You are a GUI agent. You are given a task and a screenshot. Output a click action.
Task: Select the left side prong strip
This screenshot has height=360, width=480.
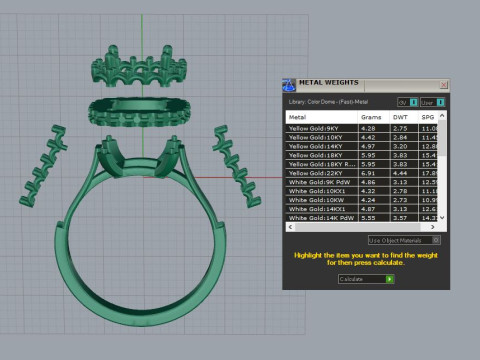point(43,166)
